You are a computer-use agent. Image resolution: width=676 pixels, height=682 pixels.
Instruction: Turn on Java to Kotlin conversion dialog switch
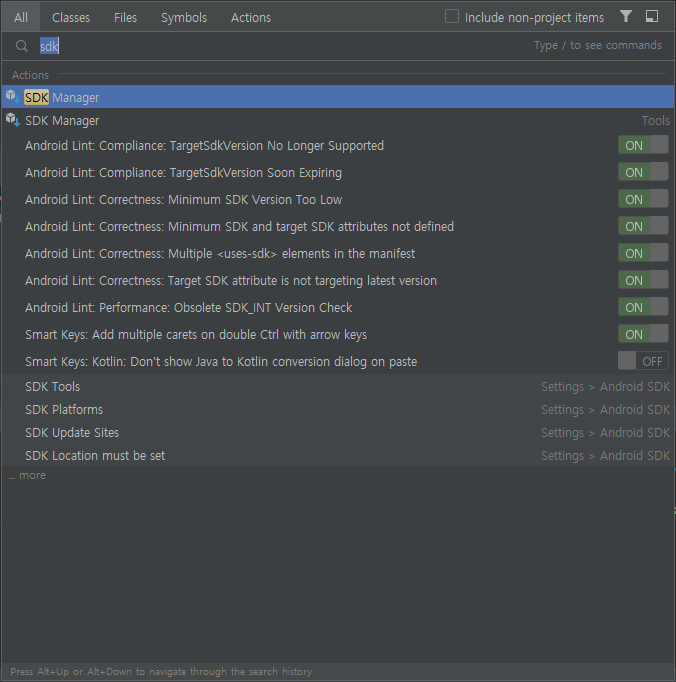643,361
